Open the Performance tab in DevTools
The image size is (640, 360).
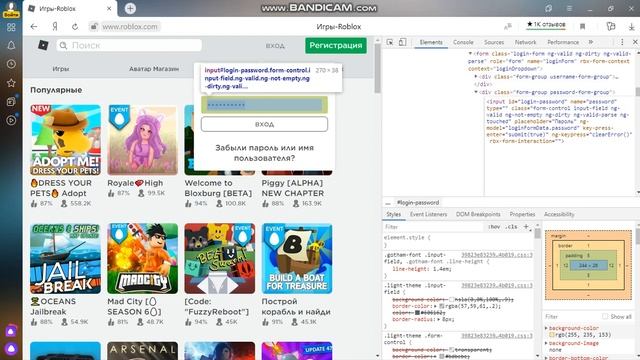click(x=563, y=42)
